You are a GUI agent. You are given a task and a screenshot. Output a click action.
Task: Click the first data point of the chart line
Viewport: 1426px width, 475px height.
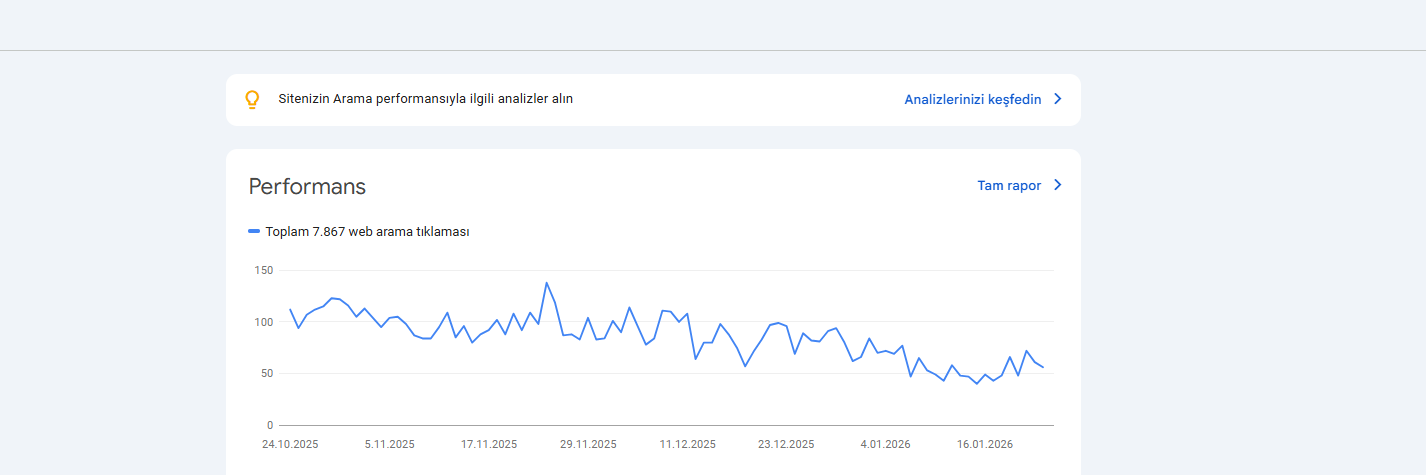click(x=290, y=310)
